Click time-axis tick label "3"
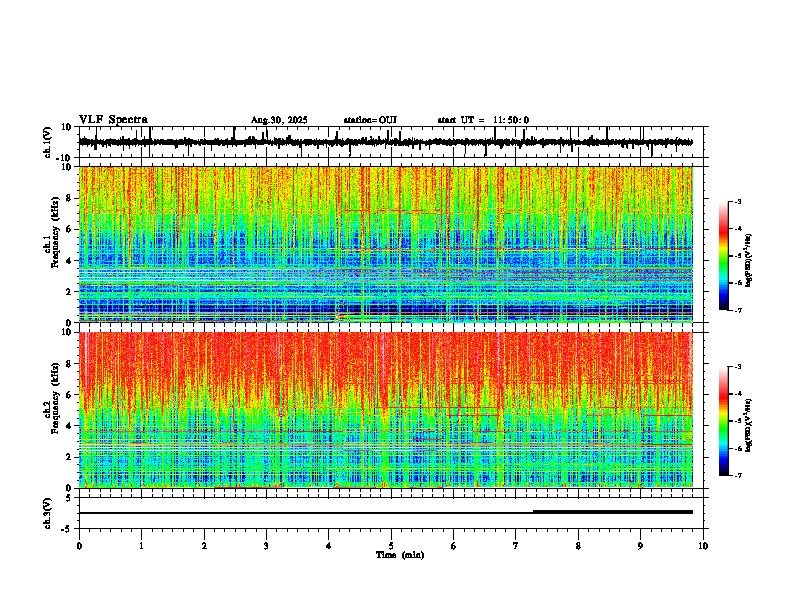Viewport: 792px width, 612px height. (266, 546)
